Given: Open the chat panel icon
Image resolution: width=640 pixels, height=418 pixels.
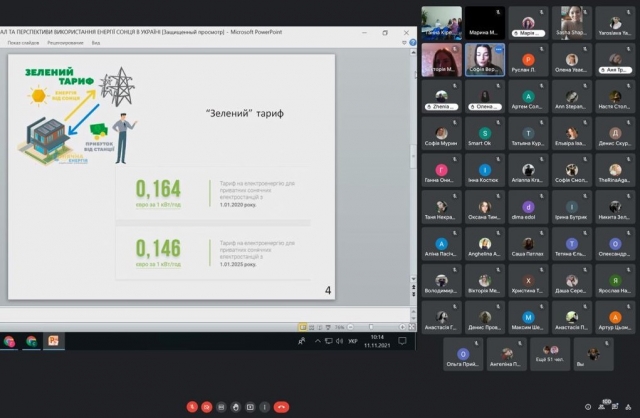Looking at the screenshot, I should 615,407.
